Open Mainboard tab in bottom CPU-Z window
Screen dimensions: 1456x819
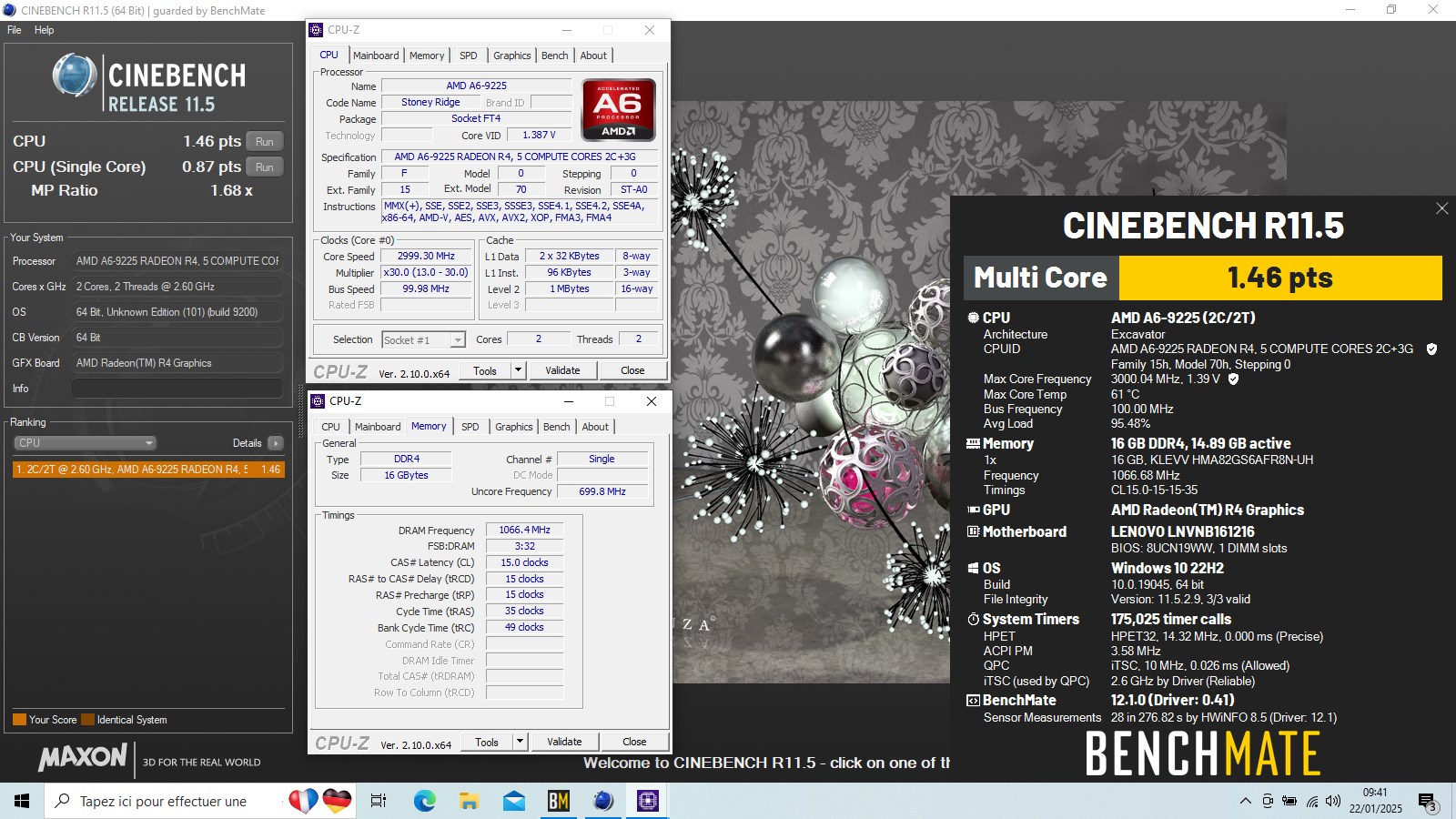pos(378,427)
